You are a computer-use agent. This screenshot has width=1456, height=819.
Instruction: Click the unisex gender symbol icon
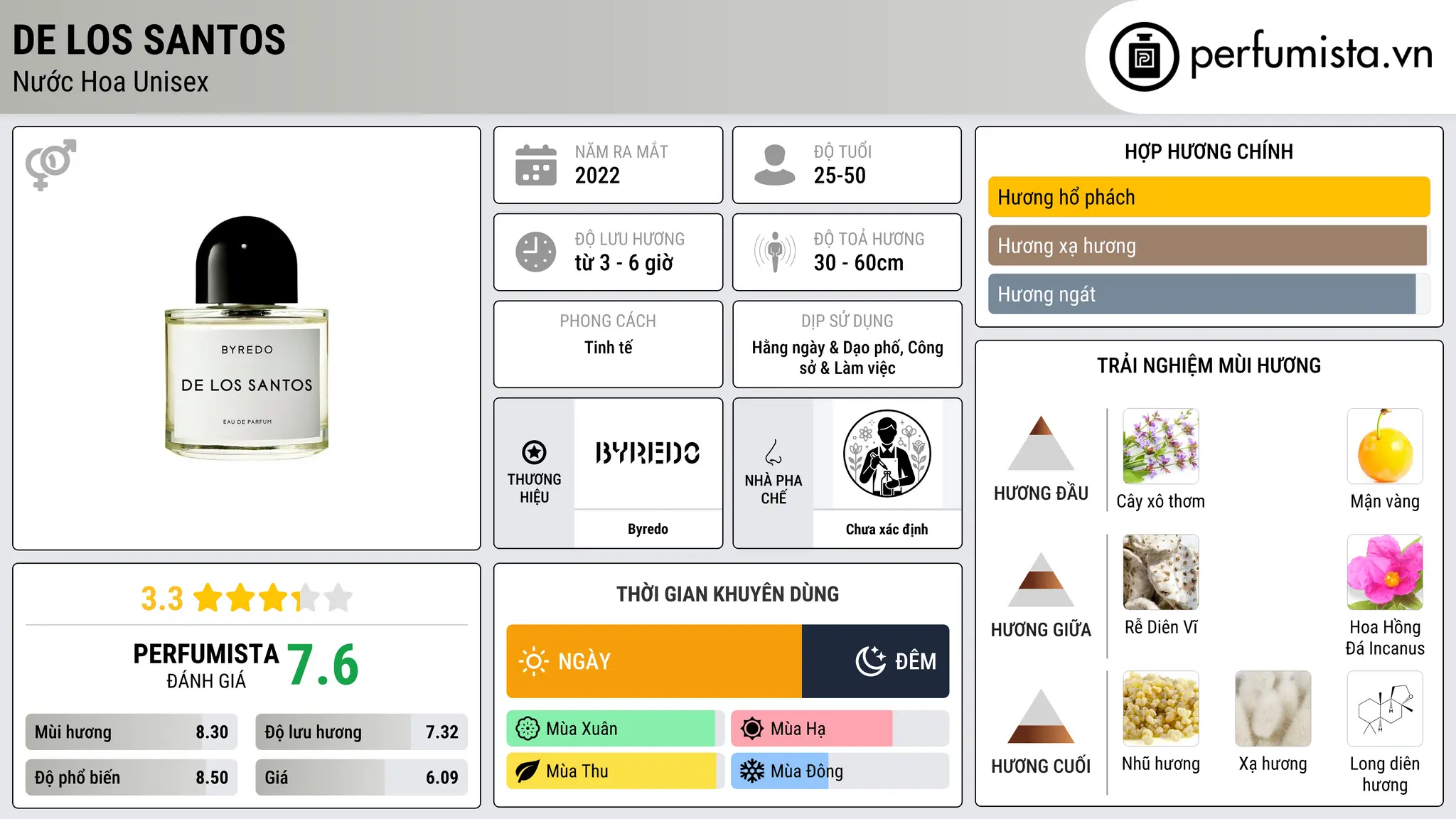[50, 165]
